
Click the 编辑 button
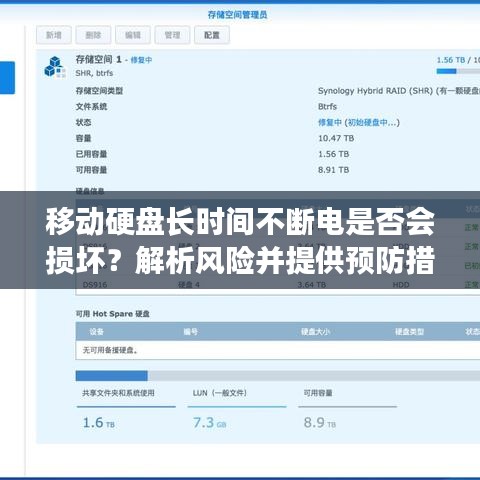click(133, 35)
